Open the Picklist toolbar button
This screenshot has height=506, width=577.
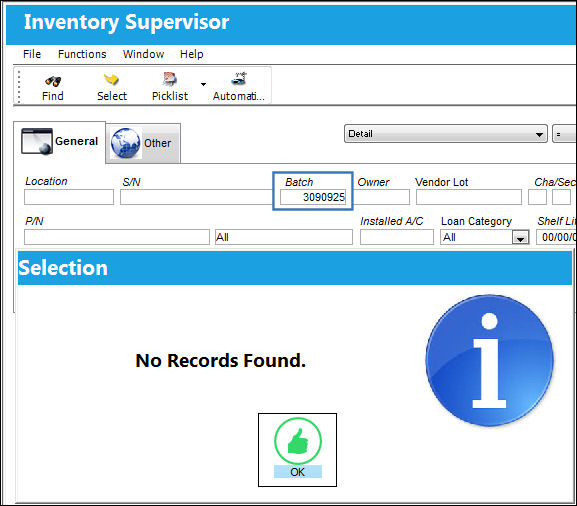coord(170,87)
